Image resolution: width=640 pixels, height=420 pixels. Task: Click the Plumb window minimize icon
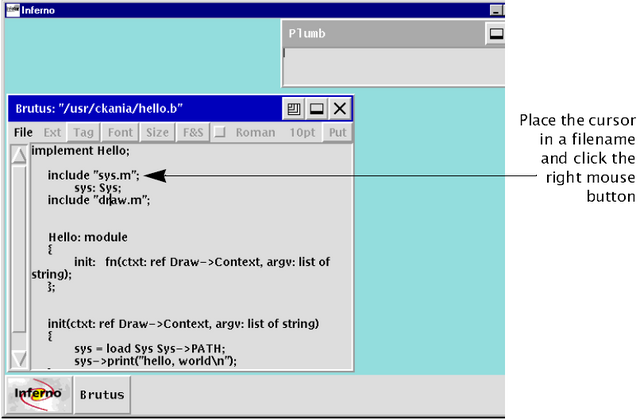(496, 34)
